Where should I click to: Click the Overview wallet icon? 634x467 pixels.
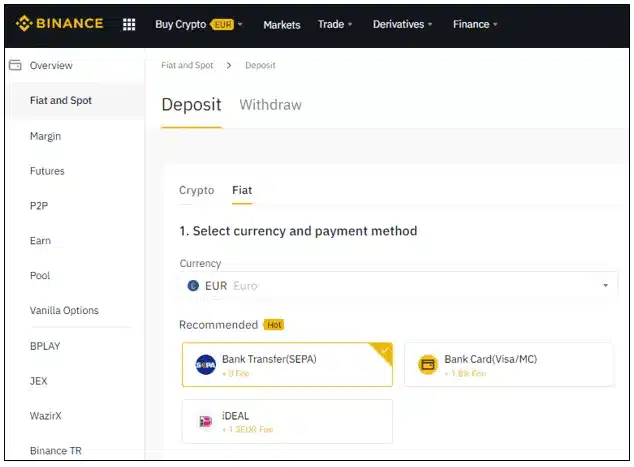pyautogui.click(x=15, y=65)
